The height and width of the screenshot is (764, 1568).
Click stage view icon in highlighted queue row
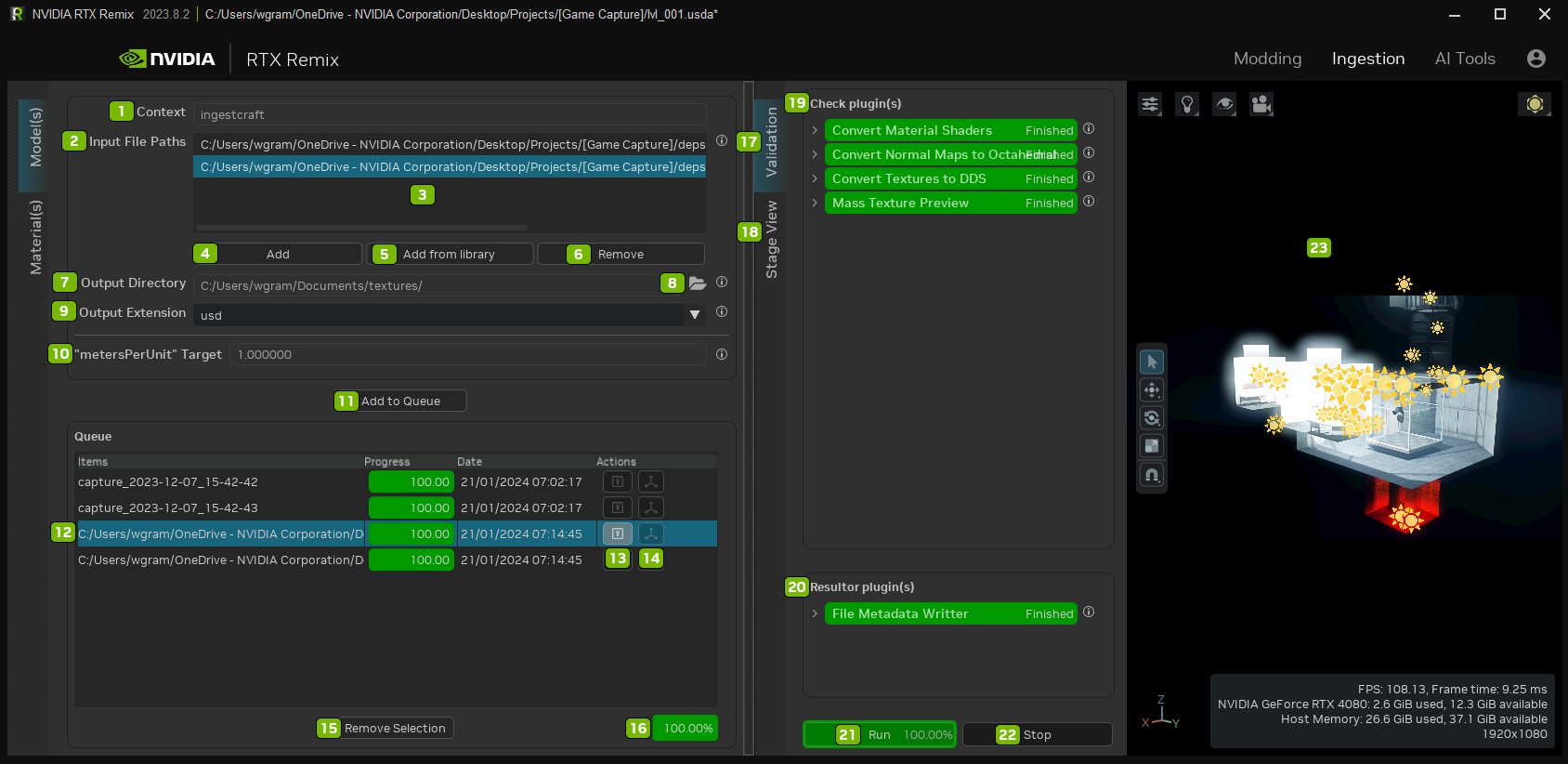pyautogui.click(x=651, y=533)
